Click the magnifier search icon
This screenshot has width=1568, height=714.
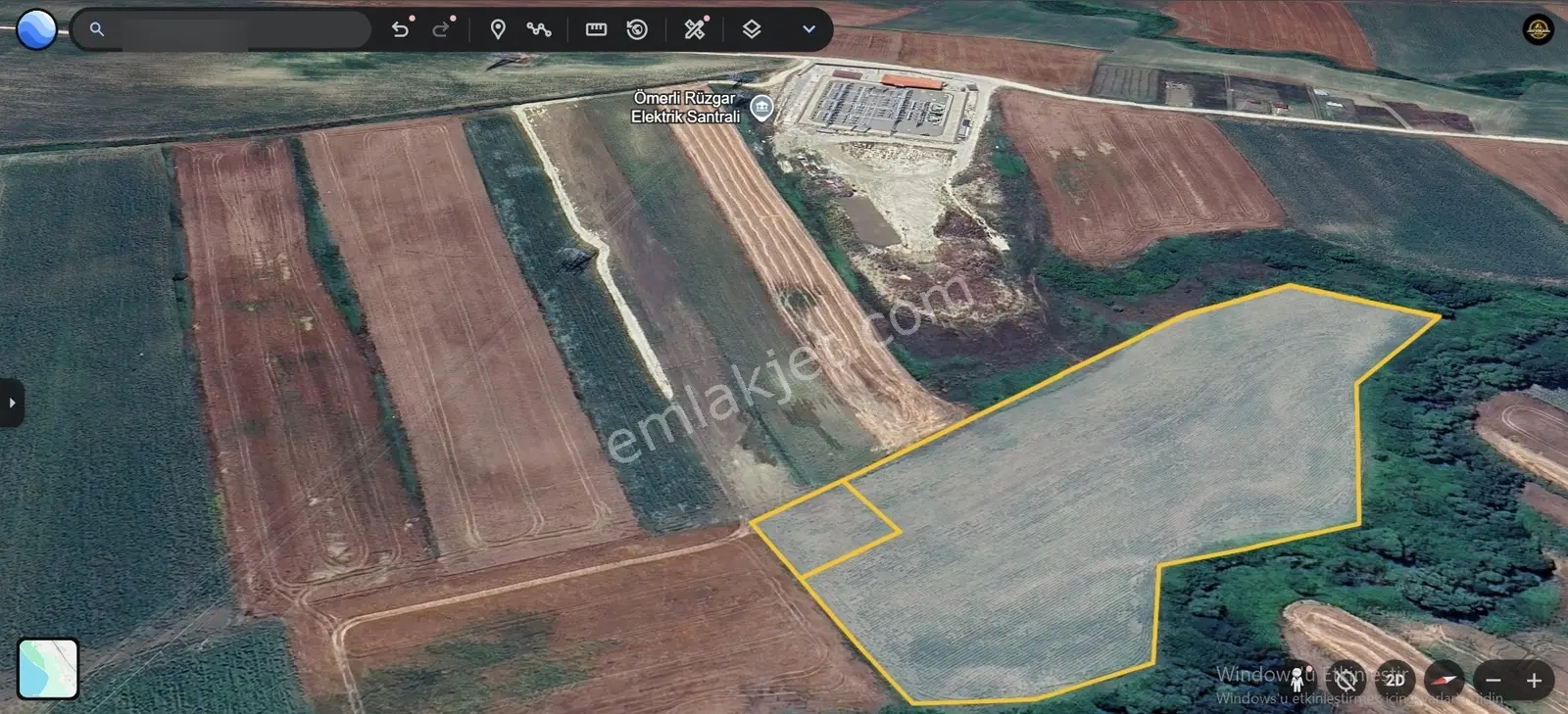pos(96,29)
